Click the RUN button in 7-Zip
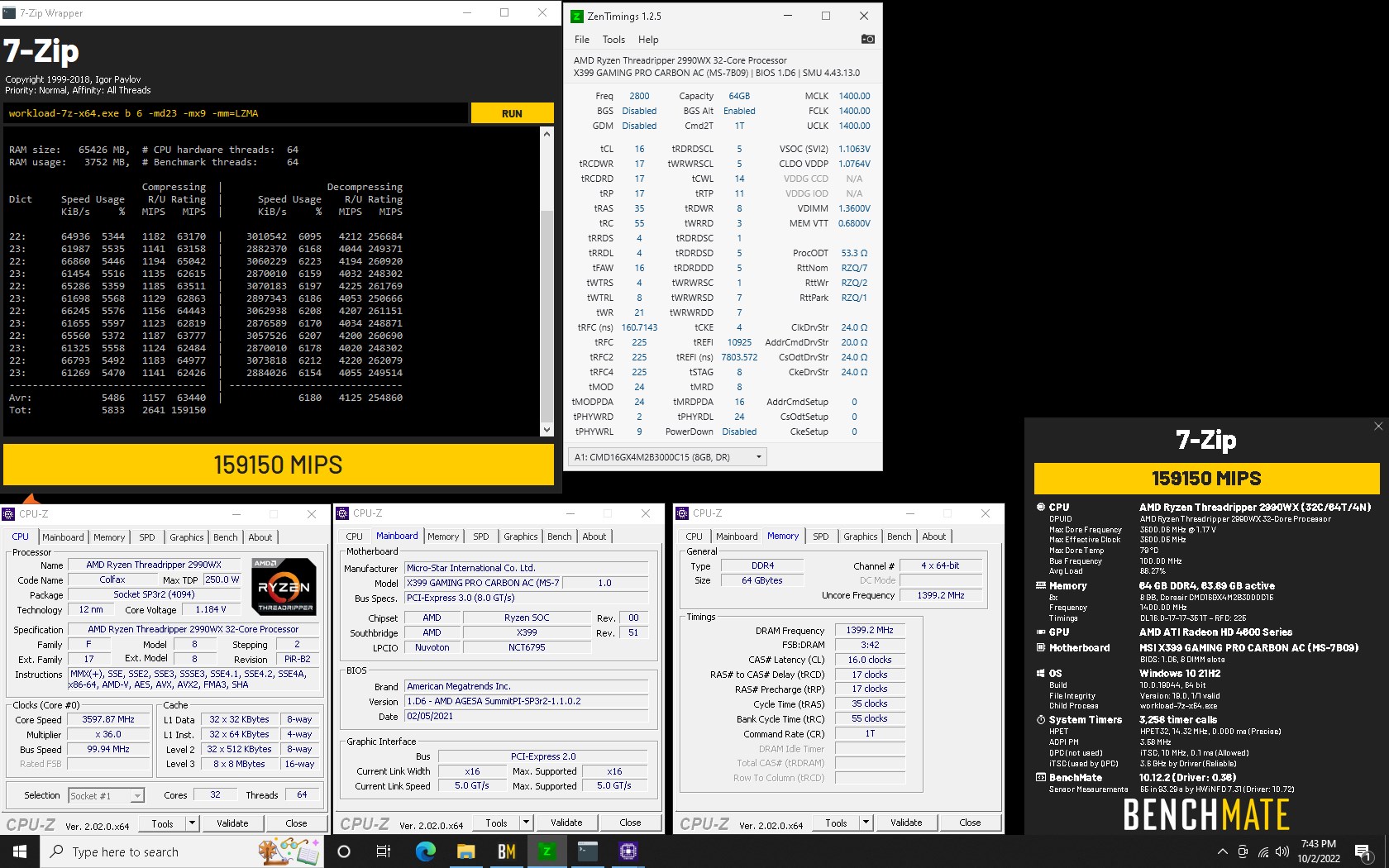The image size is (1389, 868). point(512,113)
